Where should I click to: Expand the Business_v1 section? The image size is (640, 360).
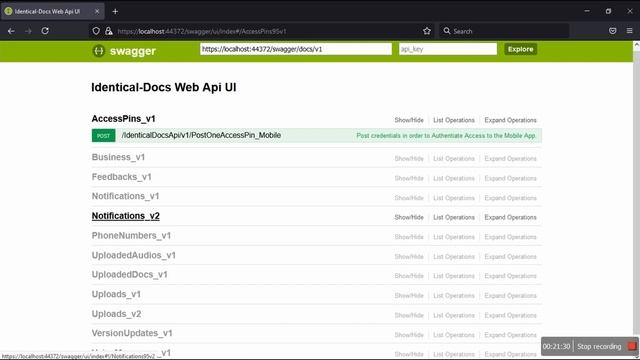point(118,157)
